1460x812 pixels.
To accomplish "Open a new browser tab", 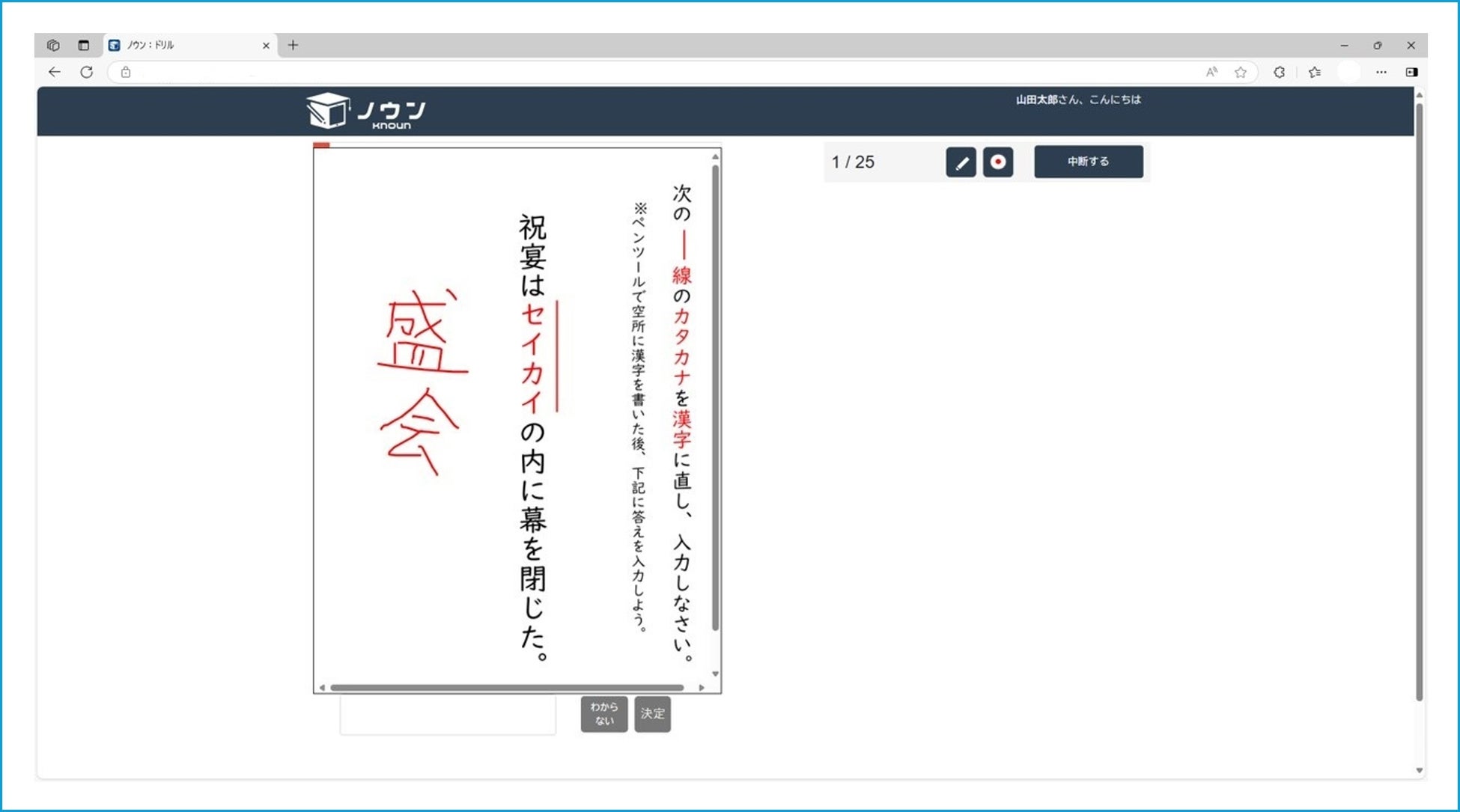I will 293,45.
